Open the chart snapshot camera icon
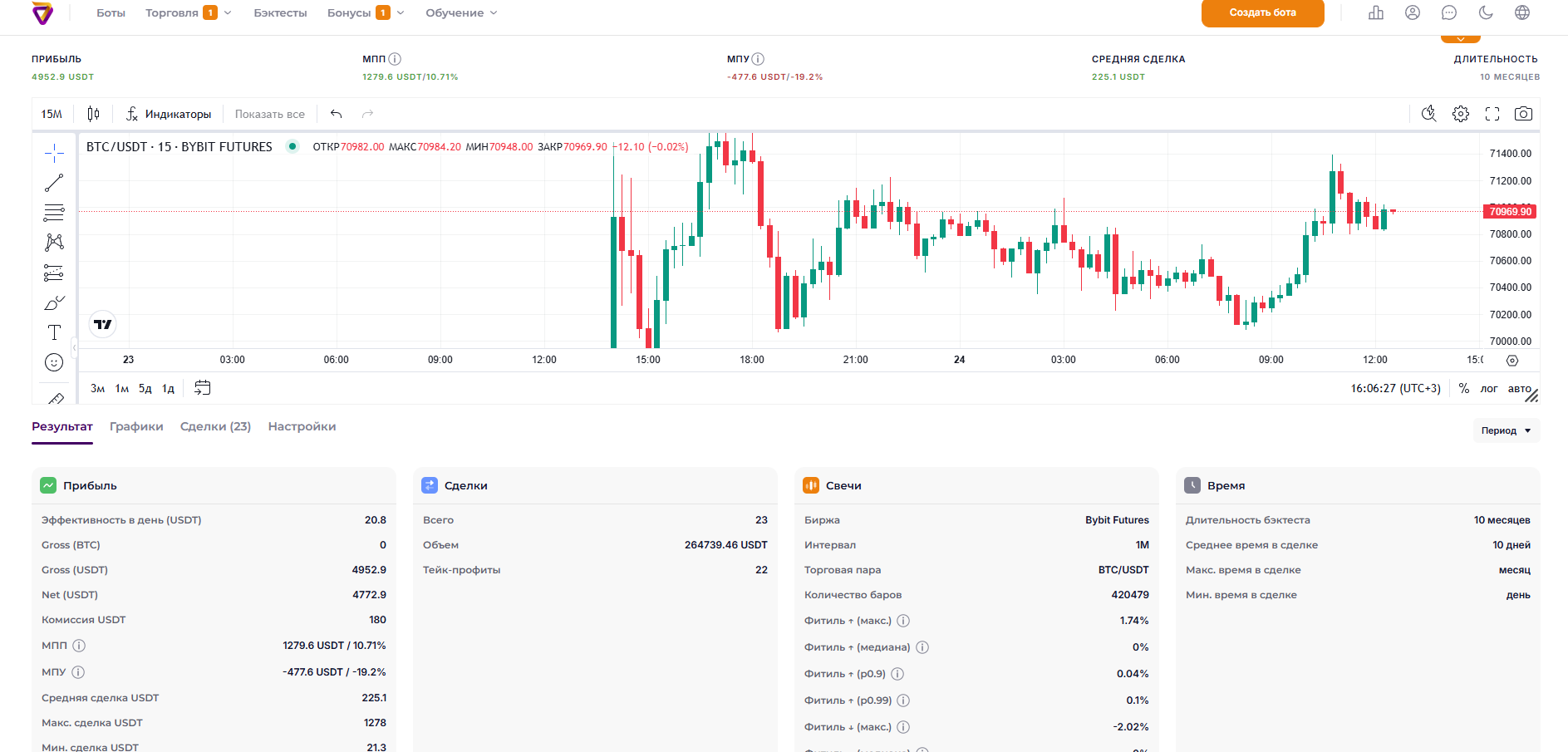1568x752 pixels. click(1523, 114)
